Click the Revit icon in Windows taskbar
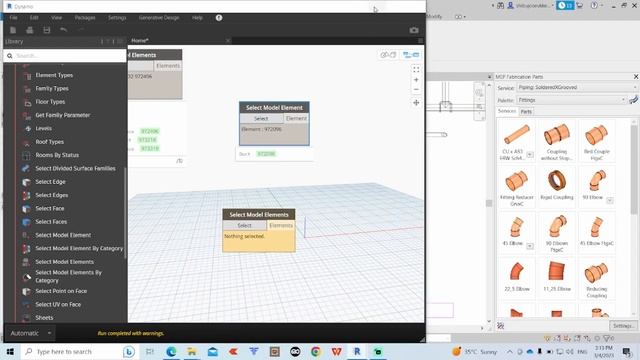Viewport: 640px width, 360px height. tap(357, 351)
